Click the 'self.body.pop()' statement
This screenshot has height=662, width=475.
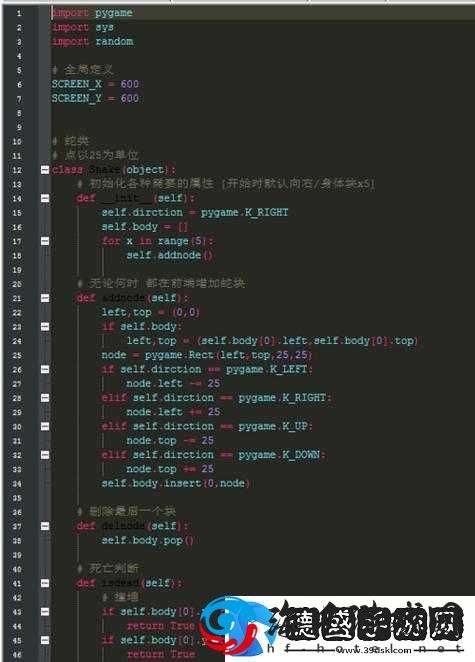(x=147, y=540)
